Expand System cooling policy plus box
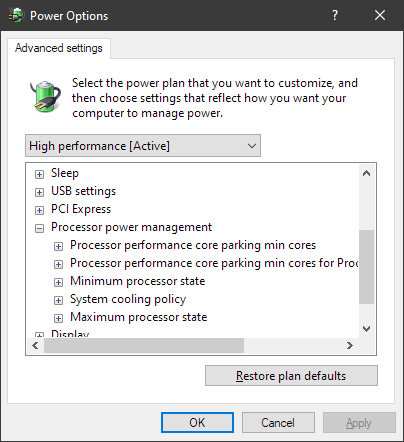The width and height of the screenshot is (404, 442). pos(58,300)
